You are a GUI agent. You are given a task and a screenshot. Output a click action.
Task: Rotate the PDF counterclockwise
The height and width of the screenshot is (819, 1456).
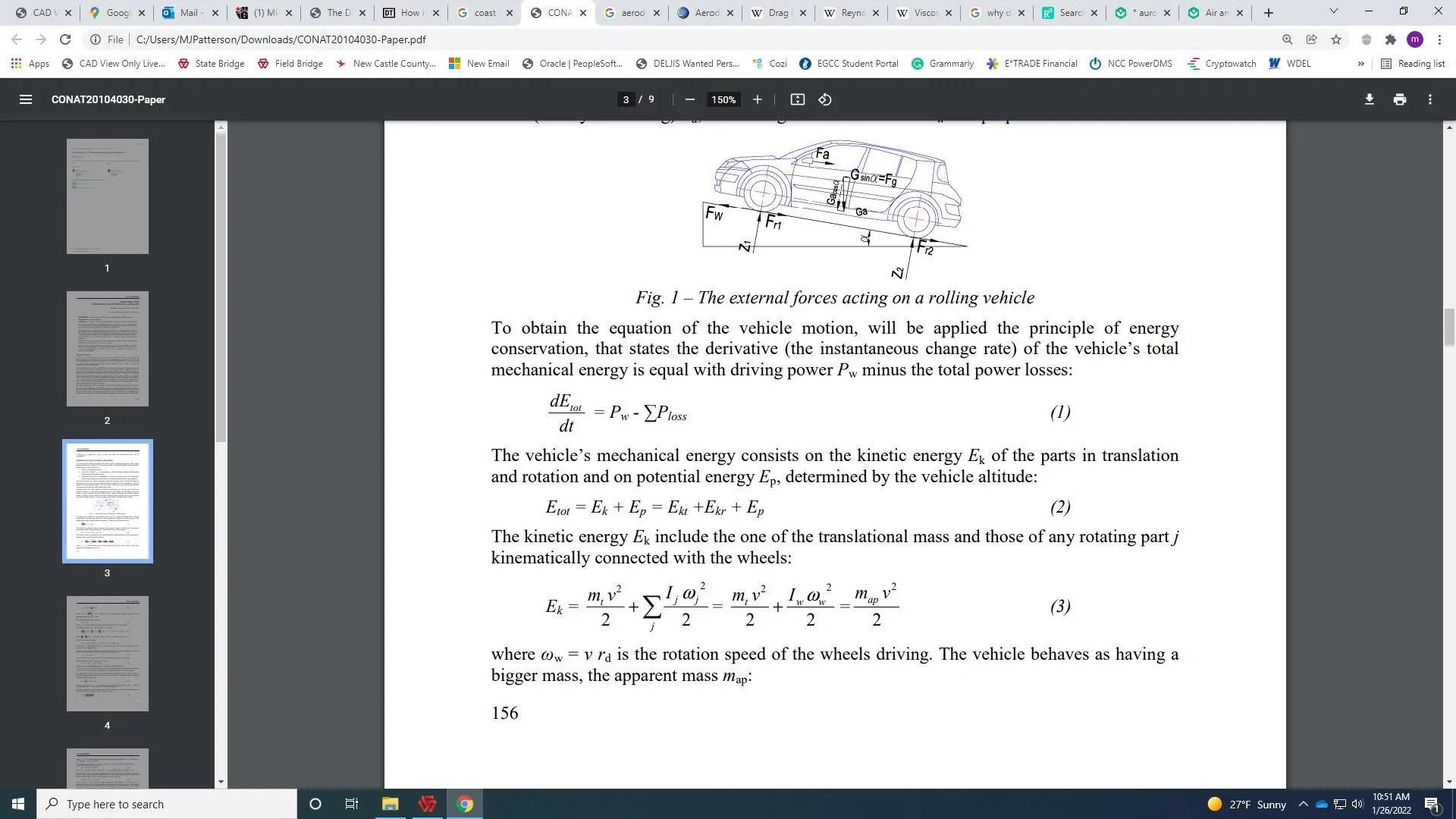(x=825, y=99)
